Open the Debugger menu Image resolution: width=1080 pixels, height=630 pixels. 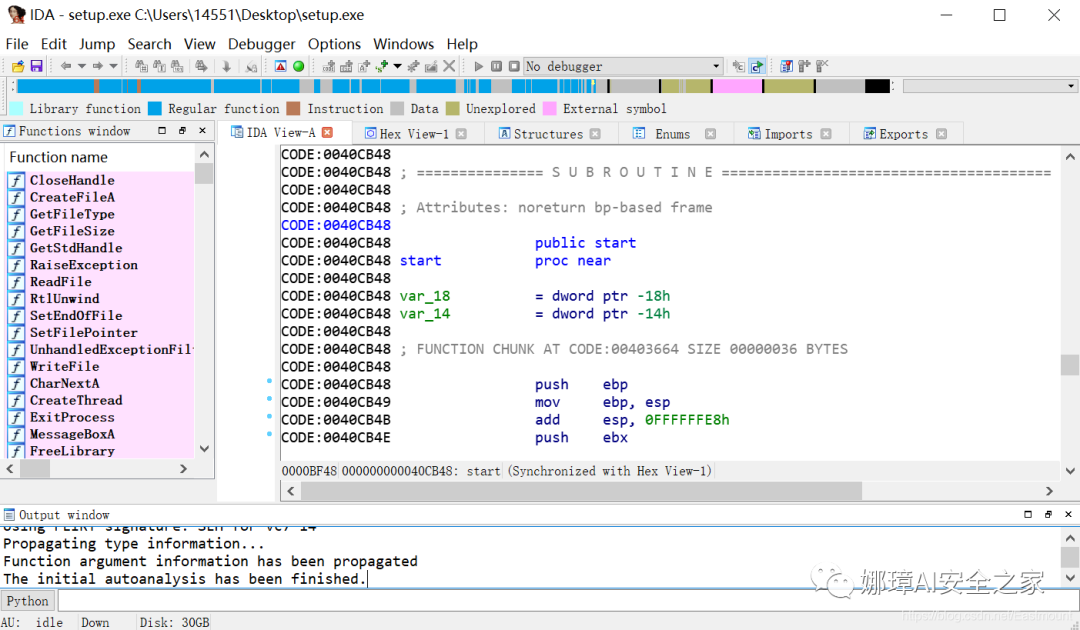click(262, 44)
